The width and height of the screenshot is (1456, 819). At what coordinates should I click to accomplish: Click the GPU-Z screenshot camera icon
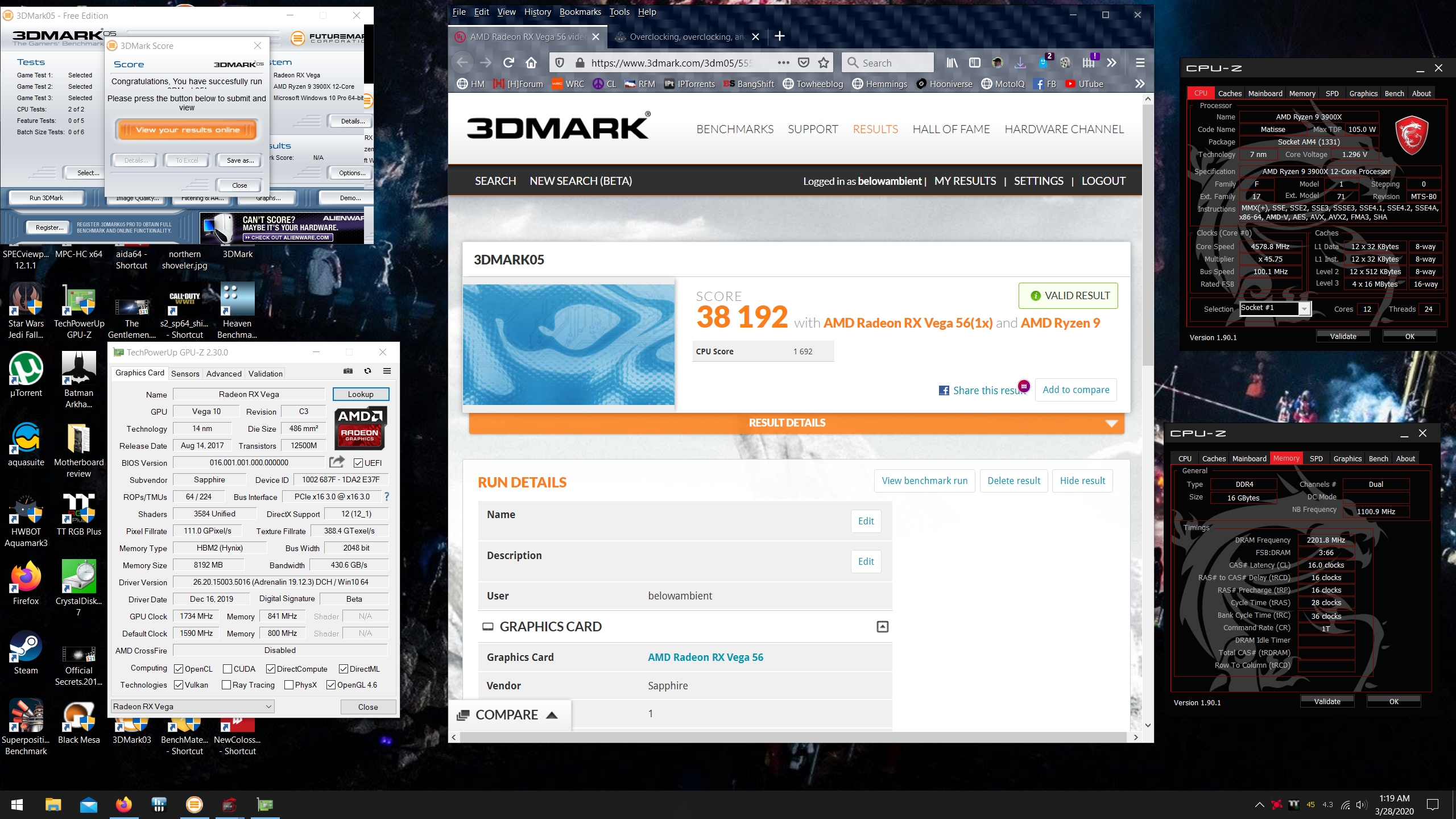[348, 371]
